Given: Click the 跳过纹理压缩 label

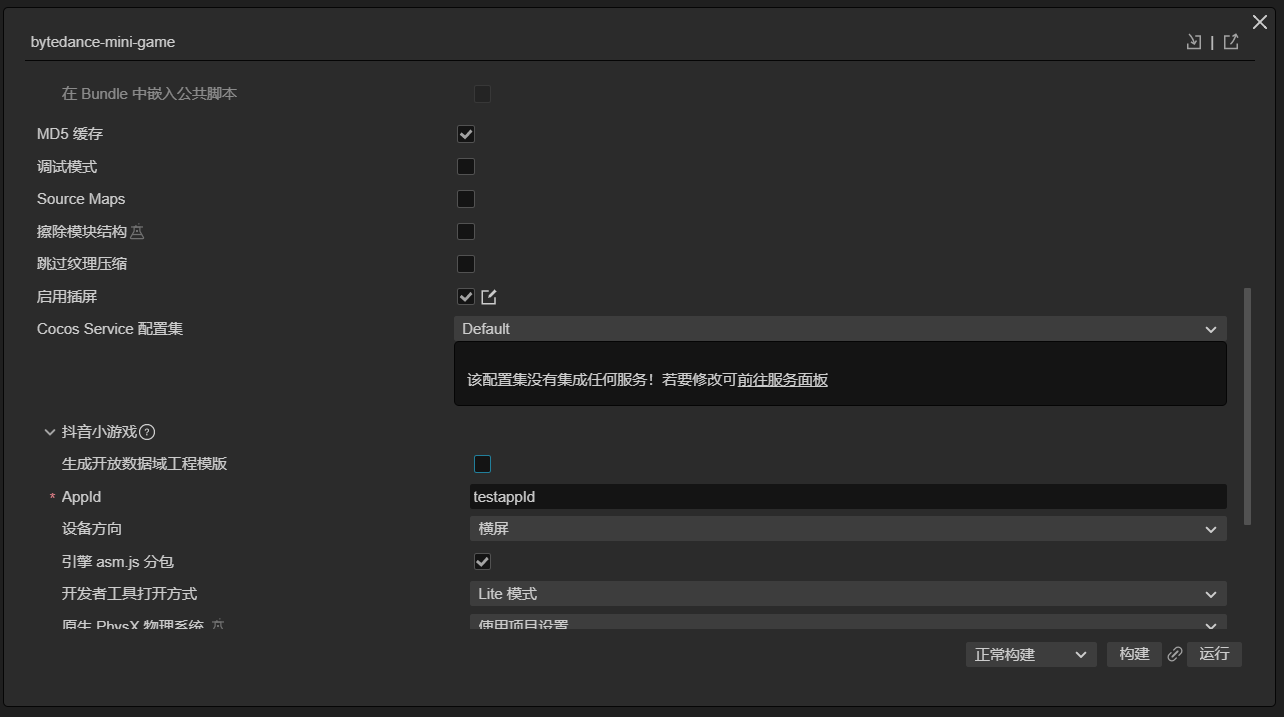Looking at the screenshot, I should tap(82, 264).
